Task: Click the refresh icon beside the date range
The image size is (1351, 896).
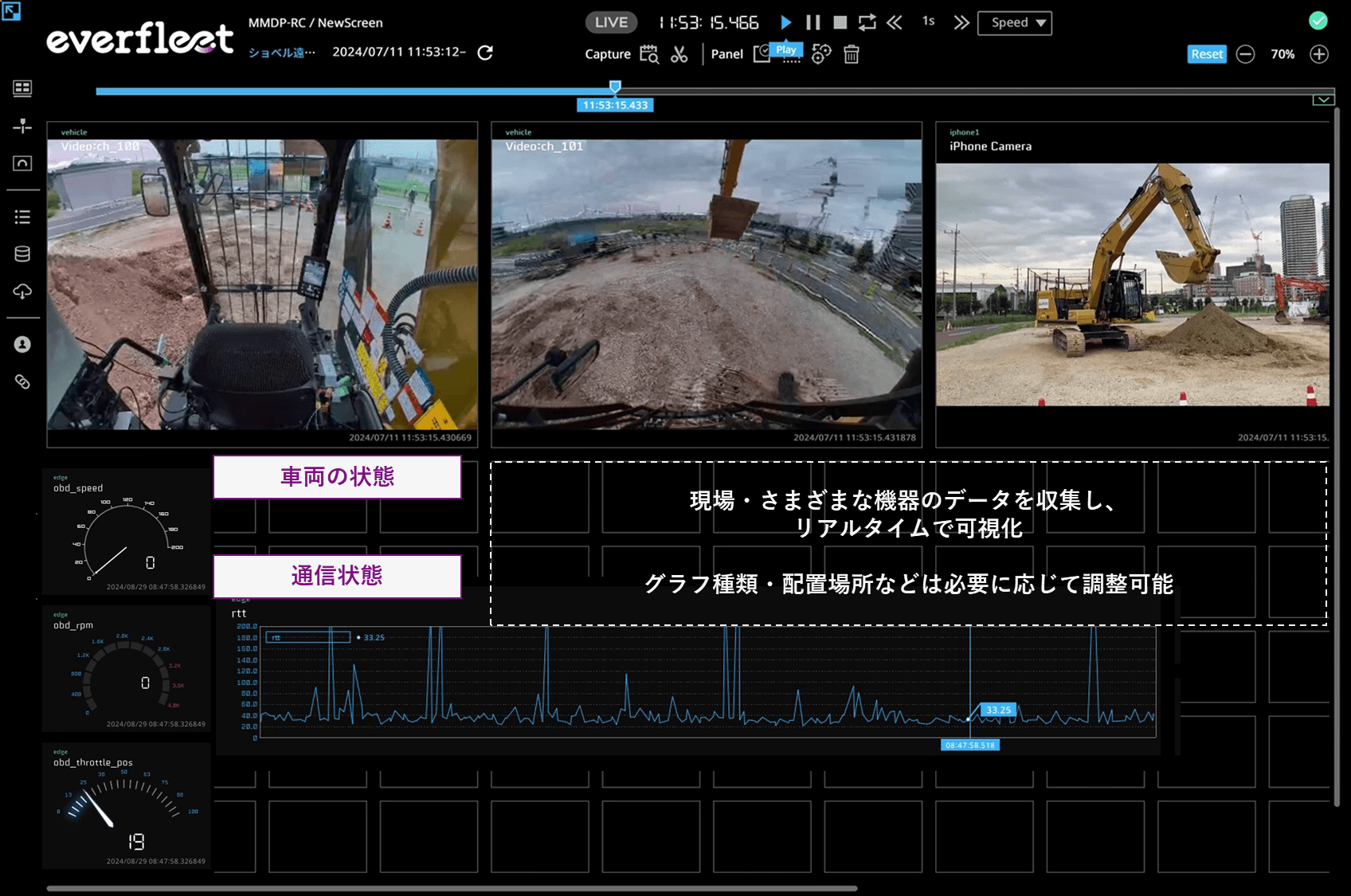Action: [x=486, y=53]
